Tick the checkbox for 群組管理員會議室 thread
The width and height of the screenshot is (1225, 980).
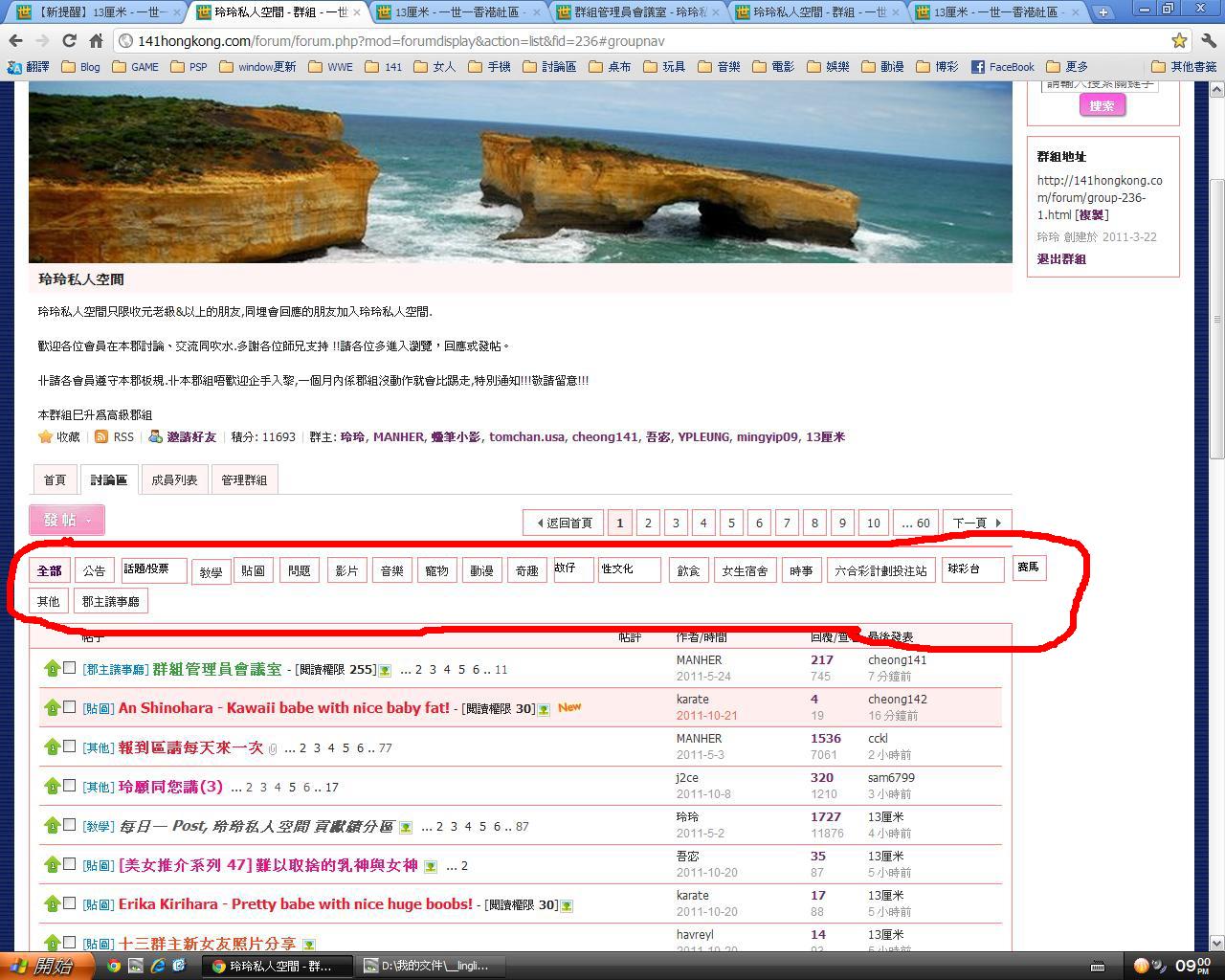(x=69, y=668)
